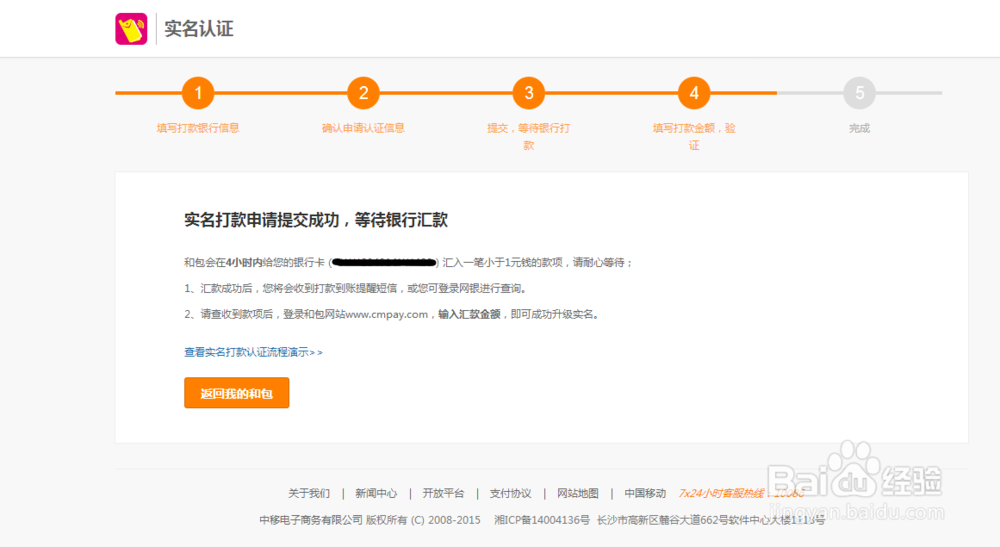Click the 湘ICP备14004136号 text
The width and height of the screenshot is (1000, 547).
tap(541, 520)
